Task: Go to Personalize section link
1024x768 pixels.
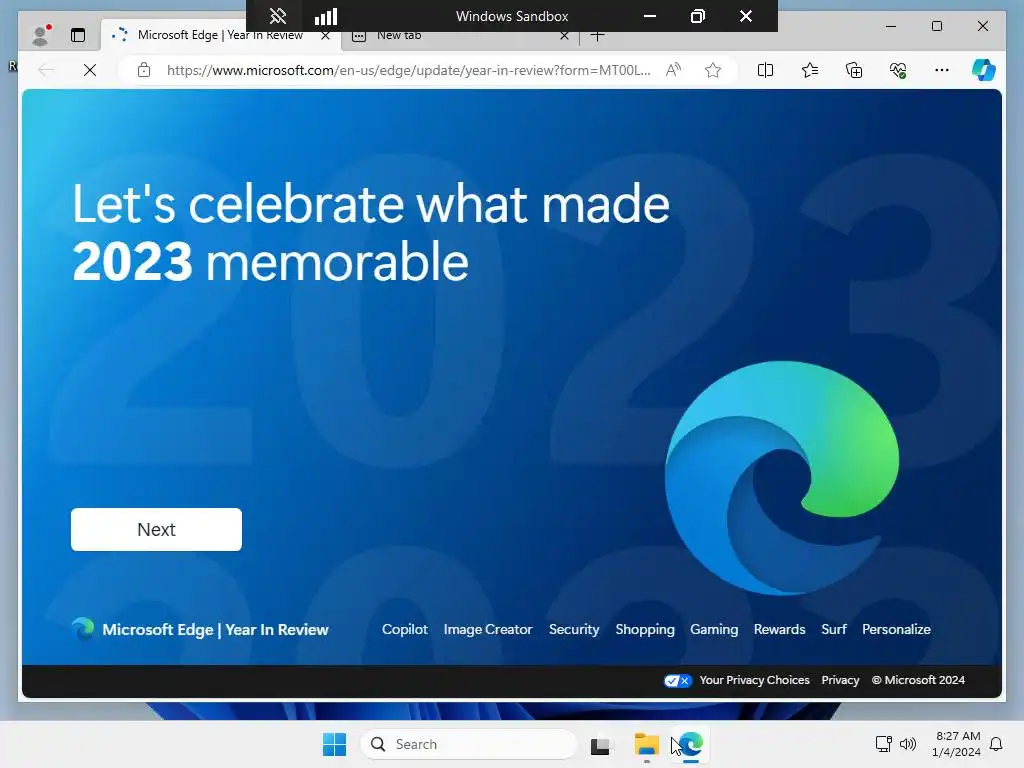Action: pyautogui.click(x=897, y=630)
